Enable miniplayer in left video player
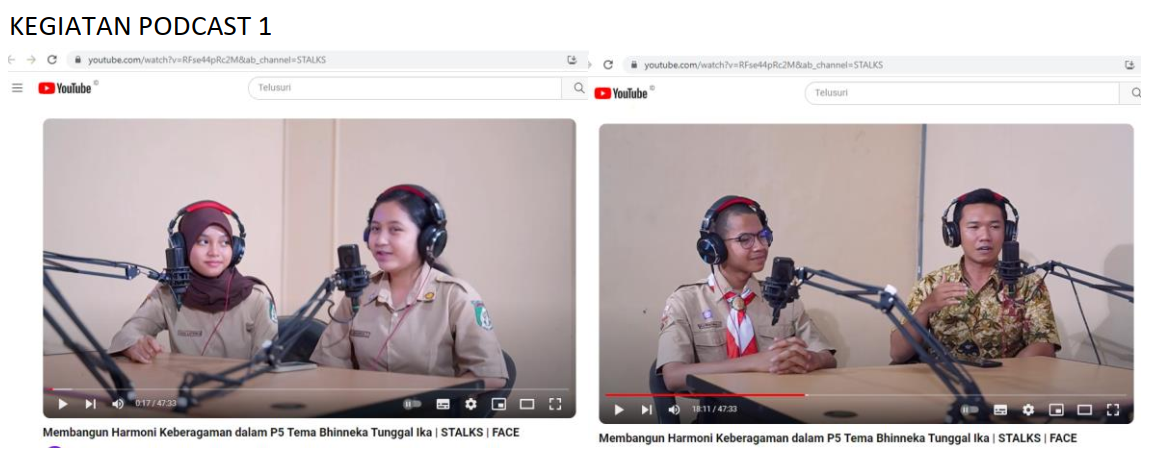 coord(499,404)
